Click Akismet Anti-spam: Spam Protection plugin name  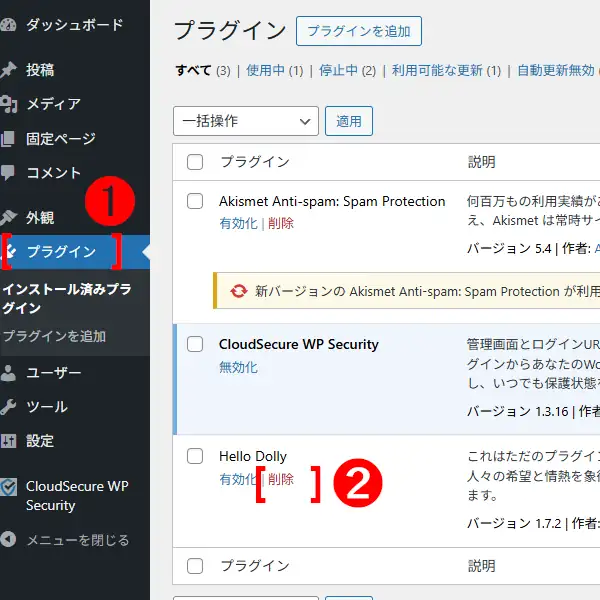pyautogui.click(x=332, y=201)
